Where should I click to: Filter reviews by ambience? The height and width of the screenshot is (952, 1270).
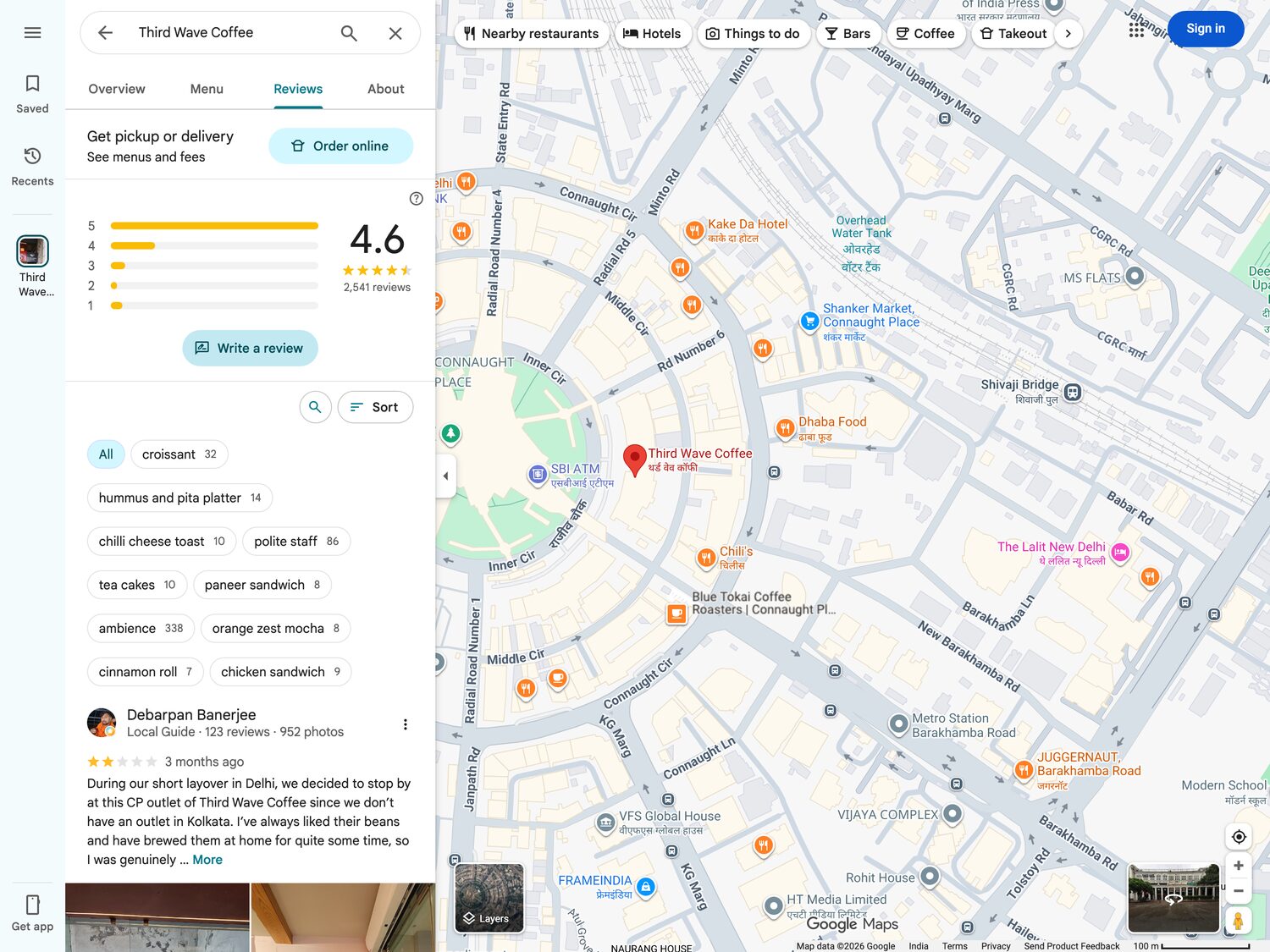click(141, 629)
